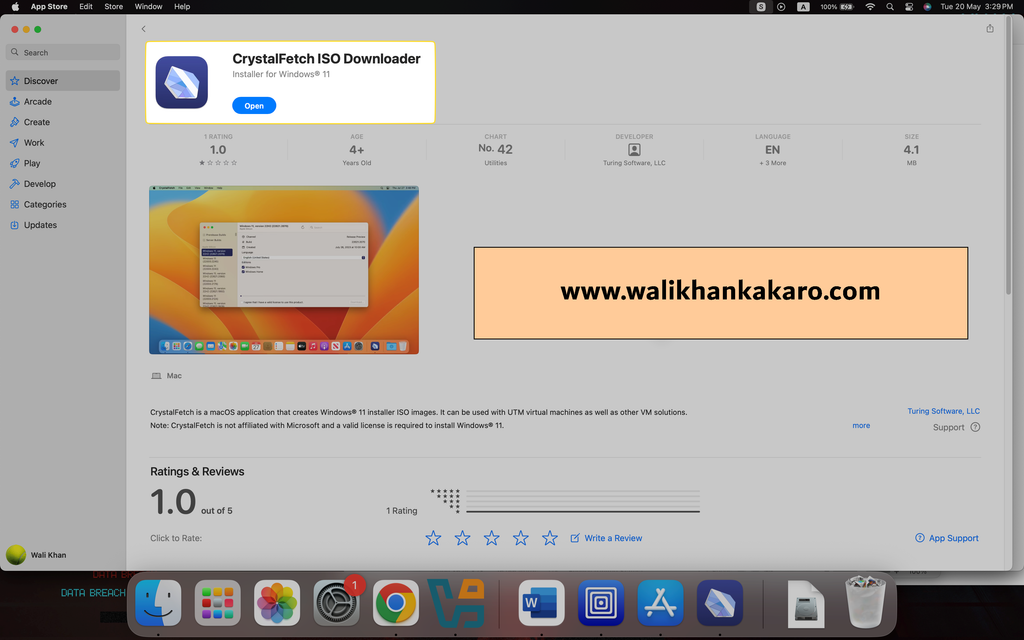This screenshot has width=1024, height=640.
Task: Open the Help menu
Action: point(182,7)
